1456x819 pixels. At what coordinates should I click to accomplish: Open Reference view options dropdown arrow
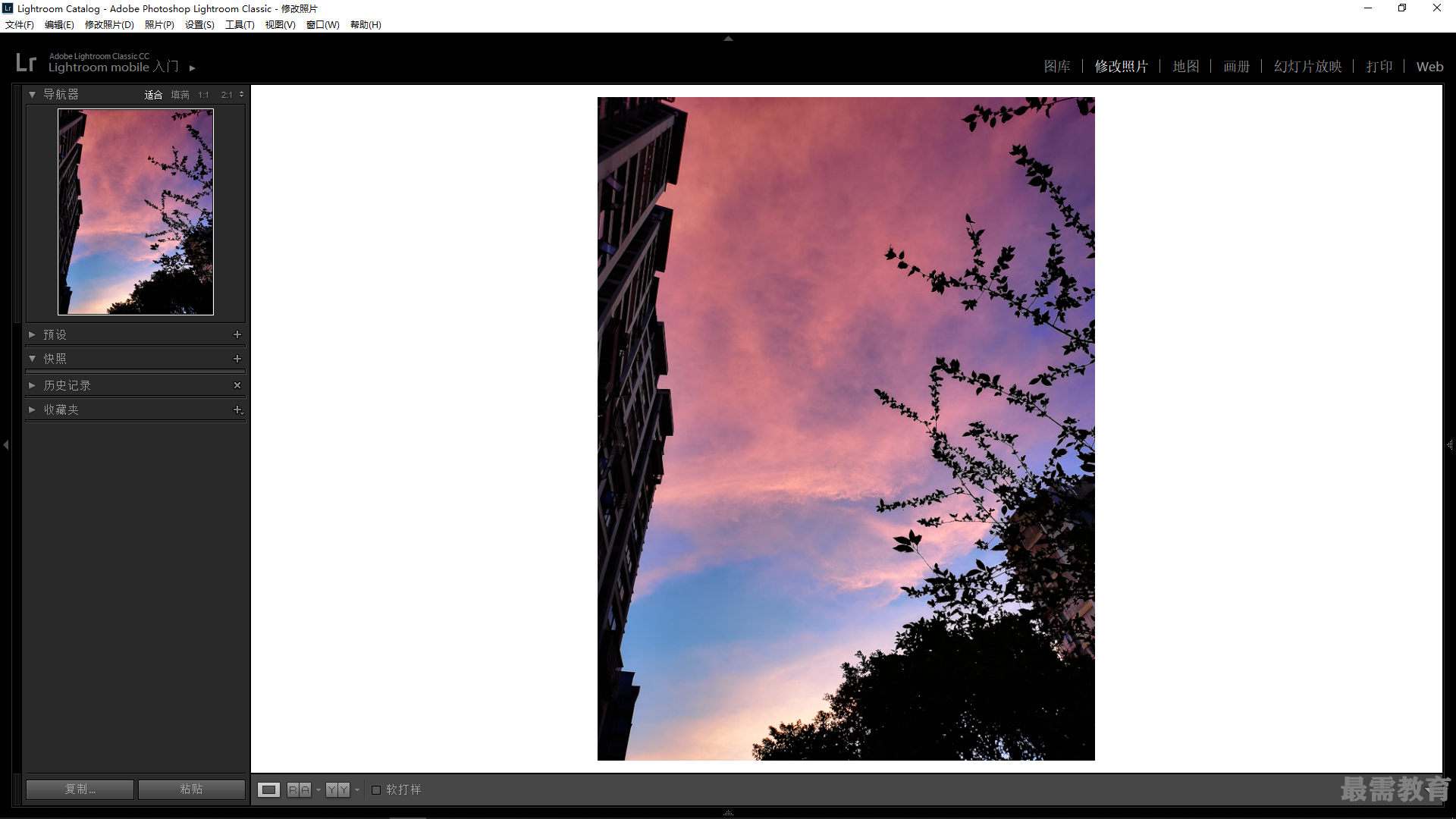point(318,790)
